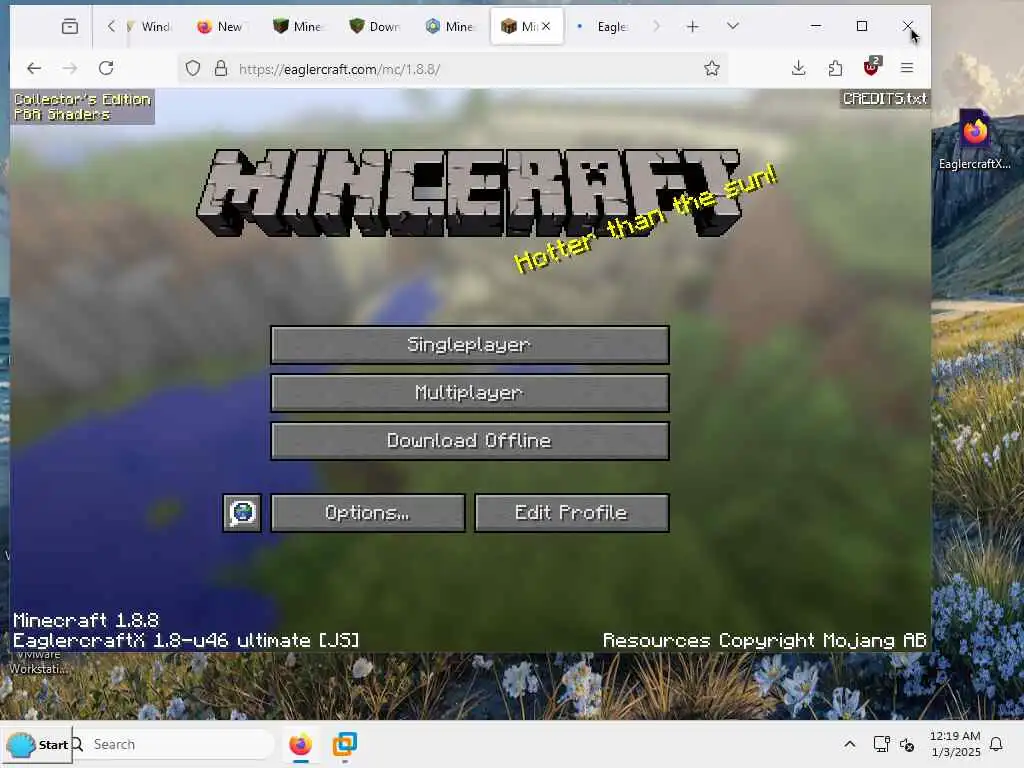Viewport: 1024px width, 768px height.
Task: Switch to the Eagle tab
Action: [604, 26]
